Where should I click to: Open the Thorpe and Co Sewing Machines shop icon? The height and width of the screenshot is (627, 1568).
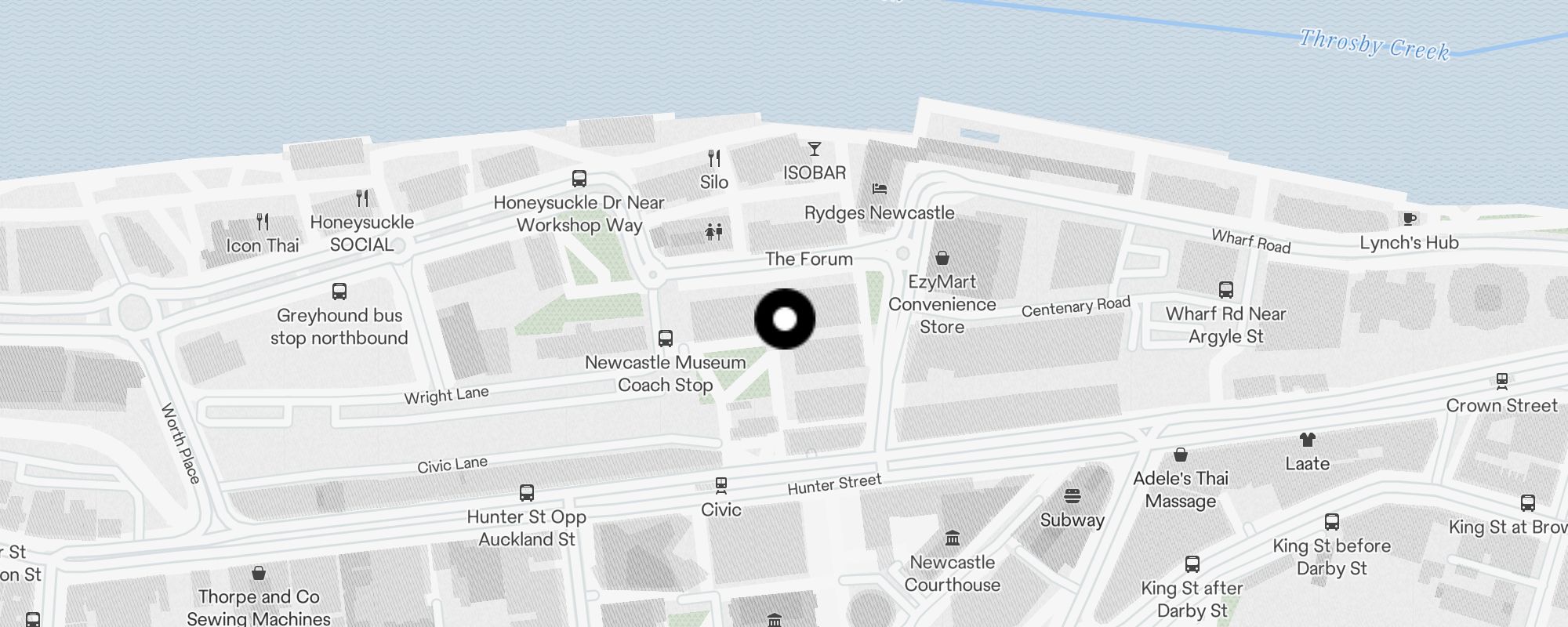pyautogui.click(x=259, y=573)
